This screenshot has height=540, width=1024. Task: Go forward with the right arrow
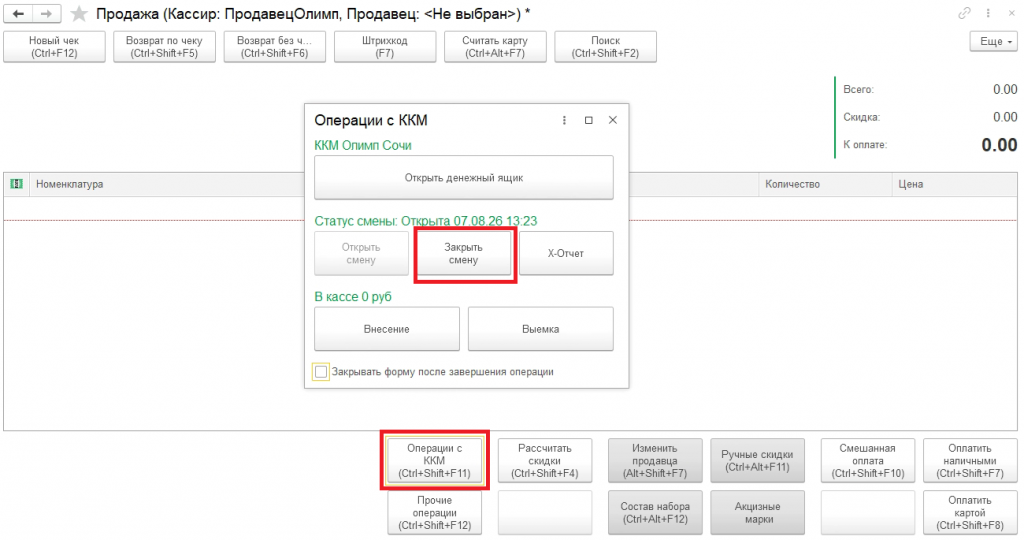click(46, 14)
